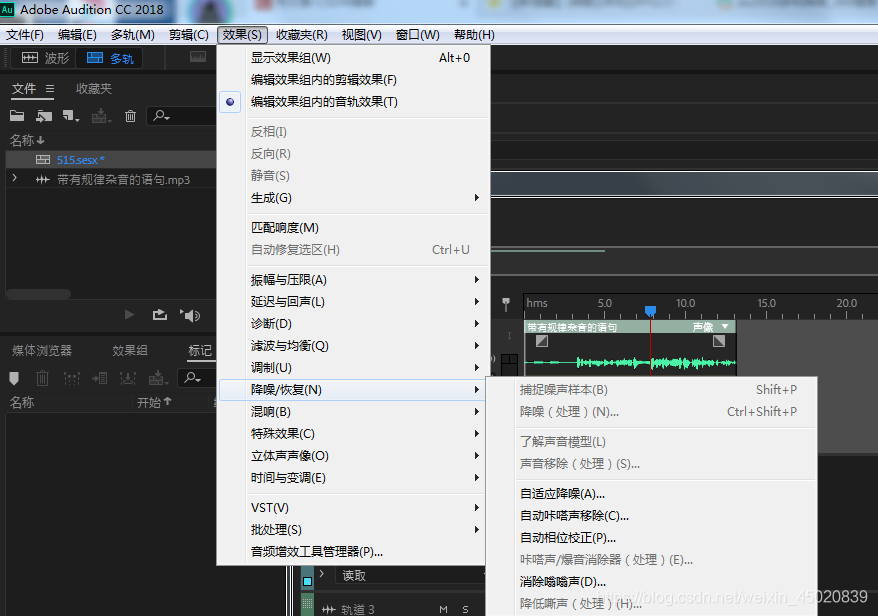Open the 窗口(W) menu

[x=418, y=35]
